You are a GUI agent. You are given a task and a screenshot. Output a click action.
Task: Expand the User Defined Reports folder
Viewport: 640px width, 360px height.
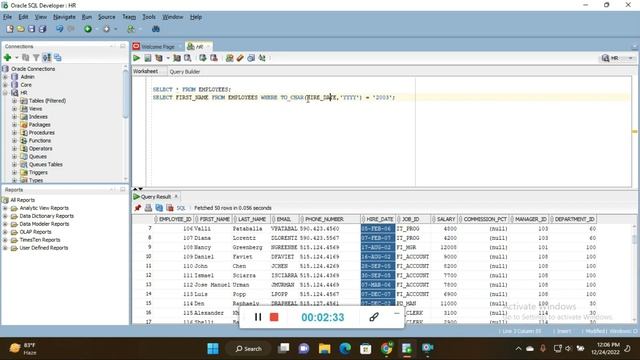5,248
